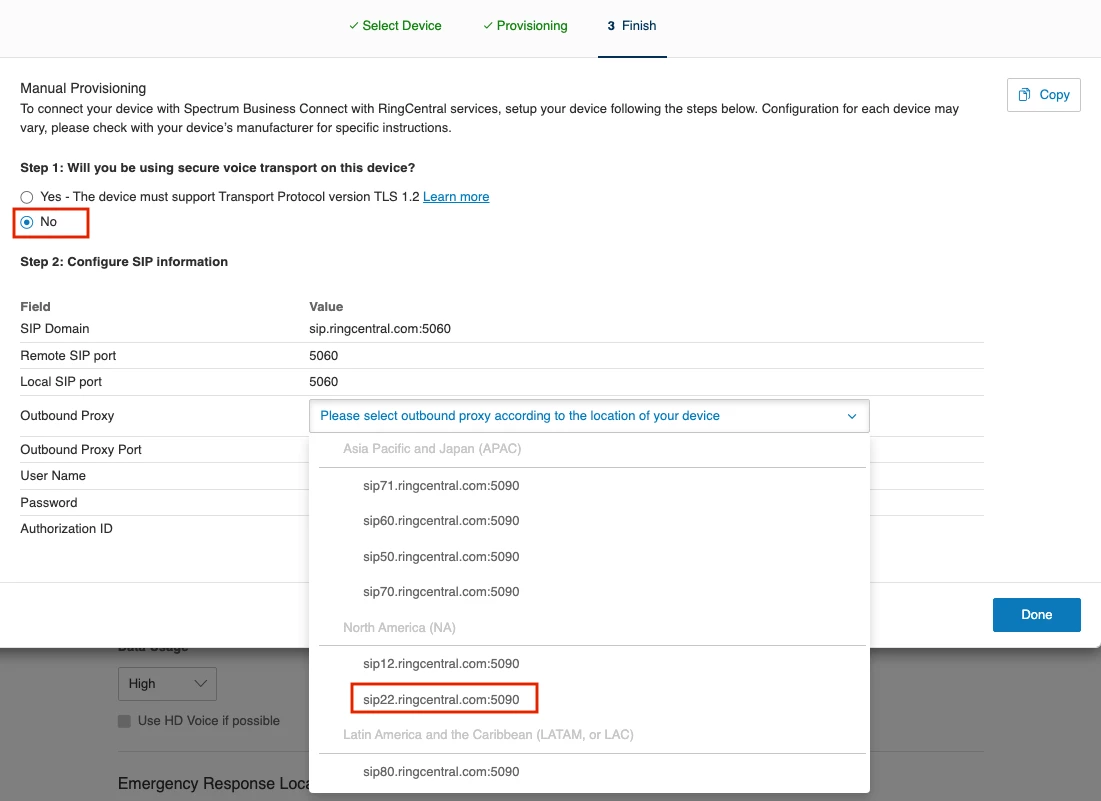Choose sip80.ringcentral.com:5090 proxy option

pyautogui.click(x=441, y=772)
